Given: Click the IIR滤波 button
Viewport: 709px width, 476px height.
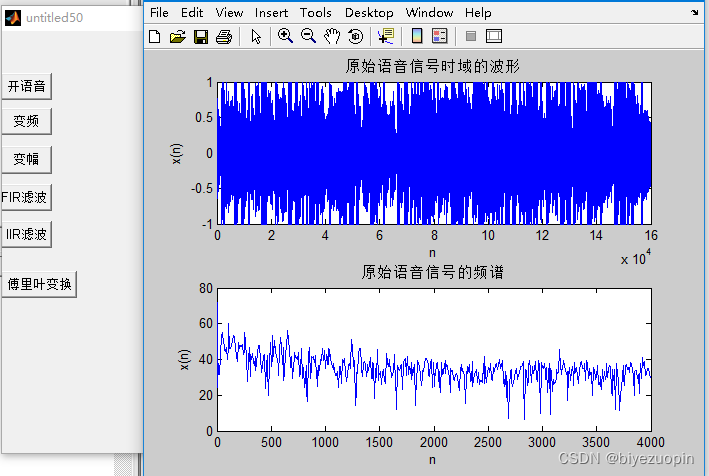Looking at the screenshot, I should tap(27, 234).
